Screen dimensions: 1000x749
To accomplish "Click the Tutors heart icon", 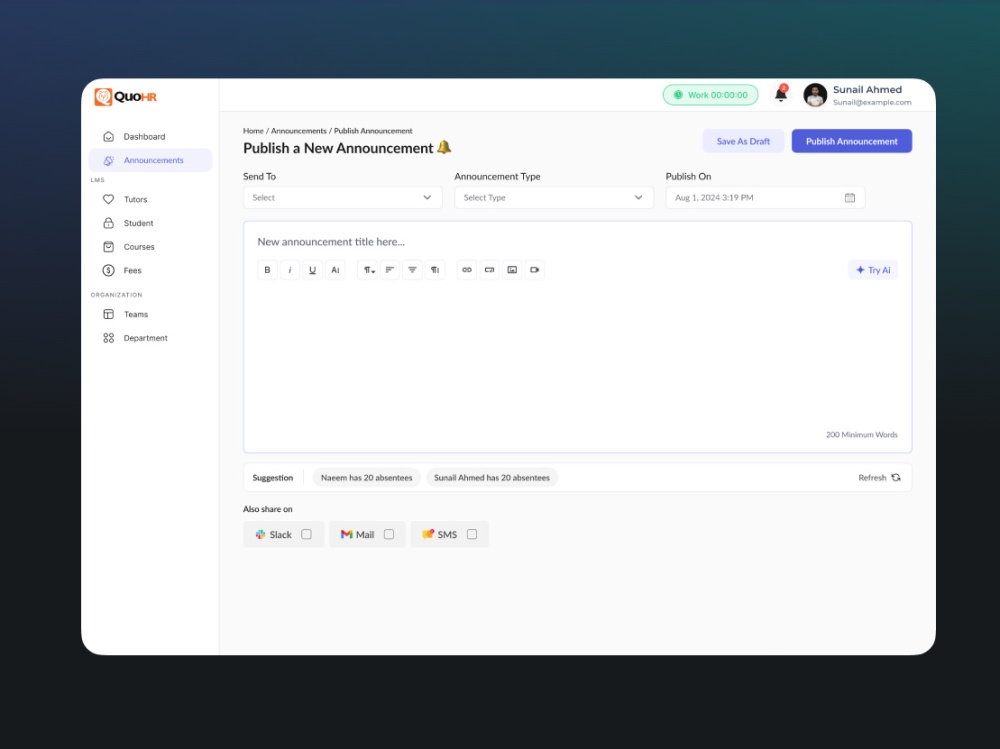I will [x=108, y=199].
